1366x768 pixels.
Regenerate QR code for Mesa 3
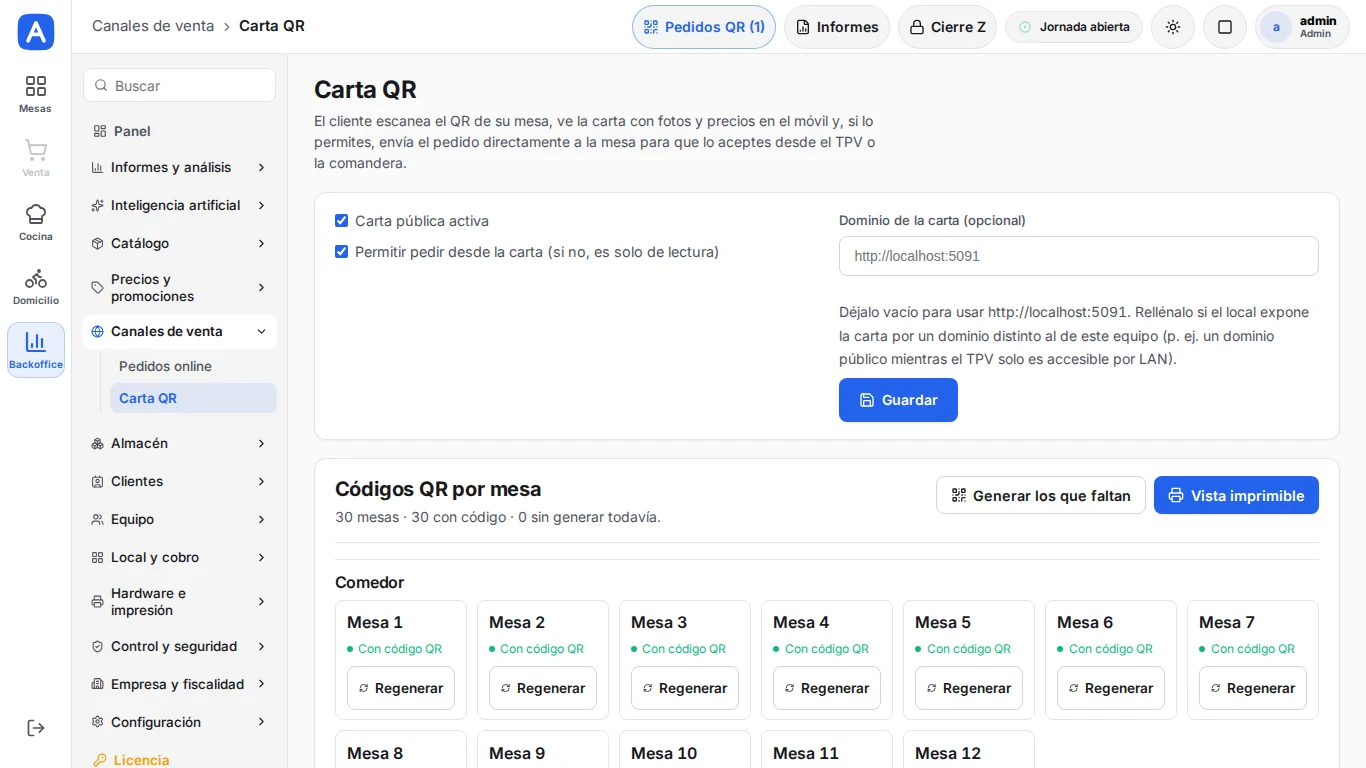coord(685,688)
